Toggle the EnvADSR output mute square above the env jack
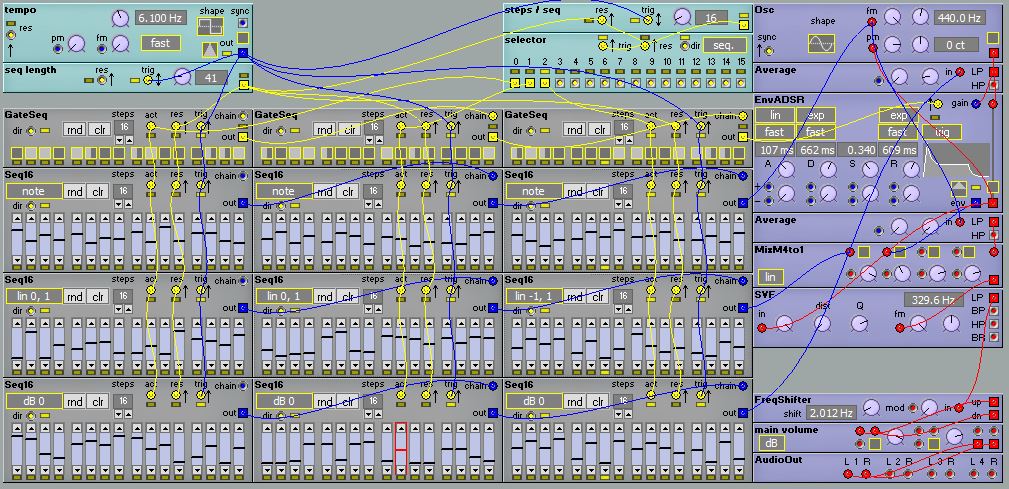The image size is (1009, 489). 993,187
